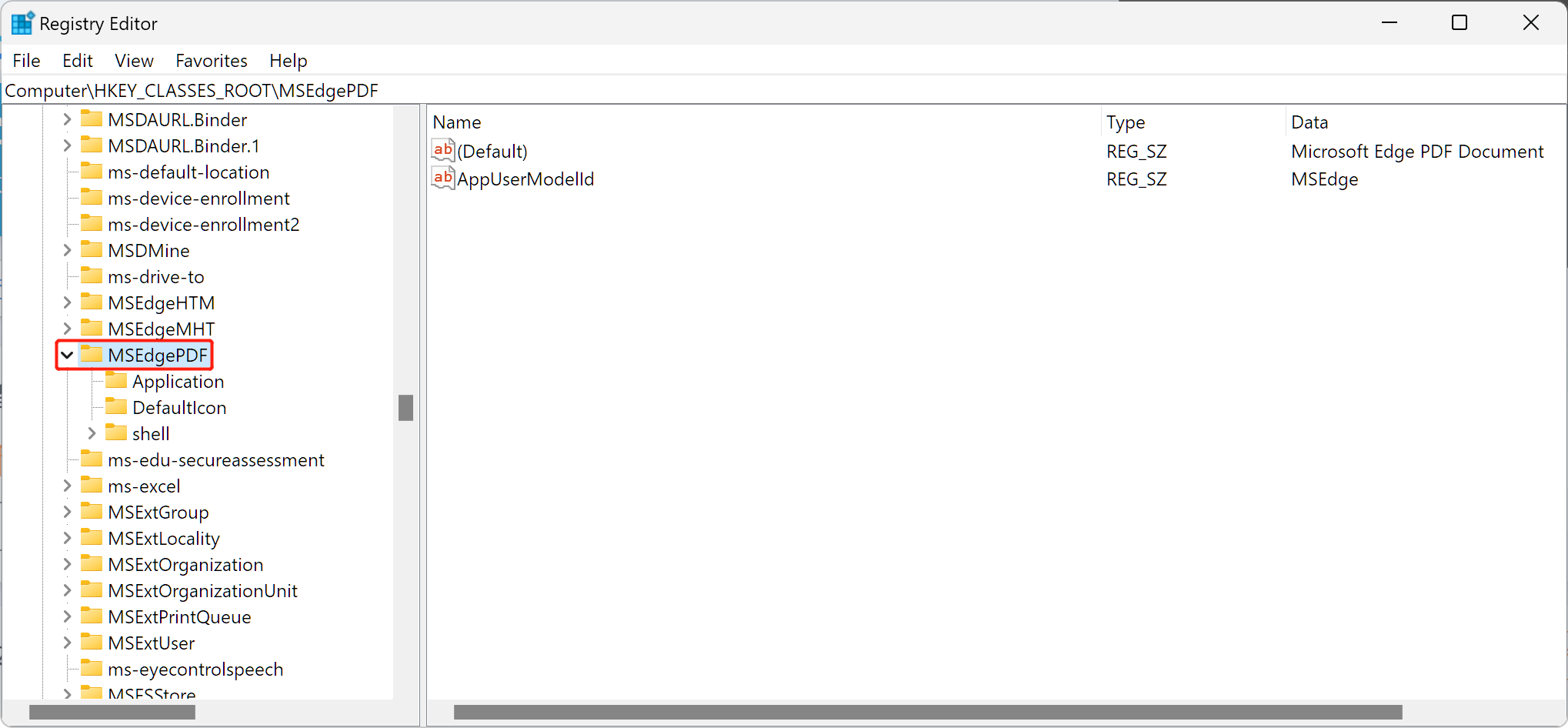The height and width of the screenshot is (728, 1568).
Task: Expand the MSDAURL.Binder.1 key
Action: [x=67, y=145]
